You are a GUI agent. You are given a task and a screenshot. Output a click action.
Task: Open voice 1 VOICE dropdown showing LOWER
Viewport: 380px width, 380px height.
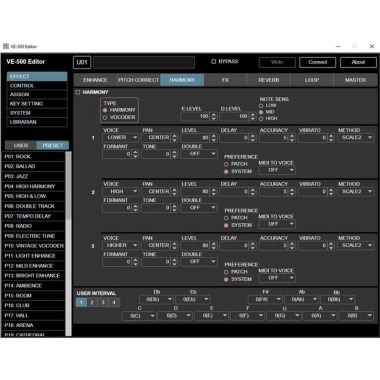point(121,137)
